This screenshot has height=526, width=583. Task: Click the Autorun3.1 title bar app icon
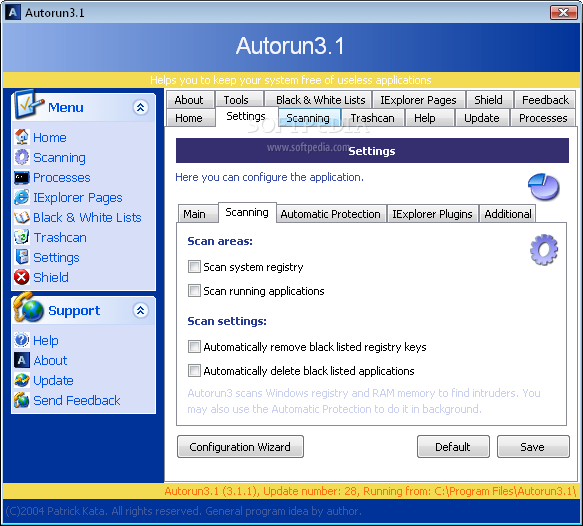(x=13, y=12)
